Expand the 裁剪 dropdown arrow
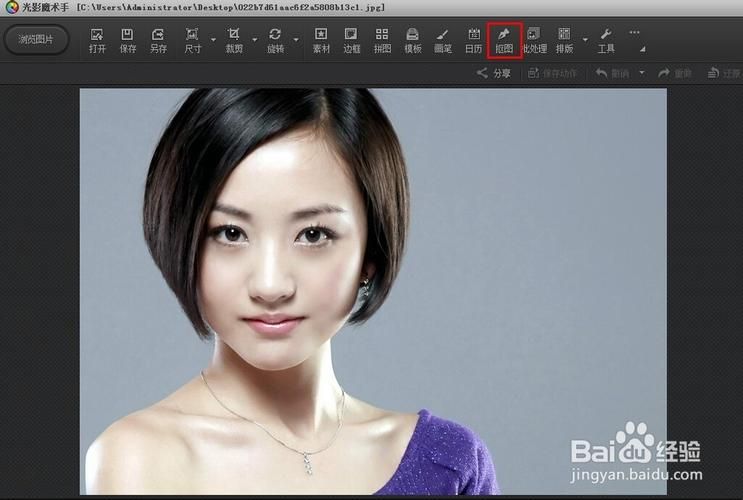Image resolution: width=743 pixels, height=500 pixels. tap(254, 40)
